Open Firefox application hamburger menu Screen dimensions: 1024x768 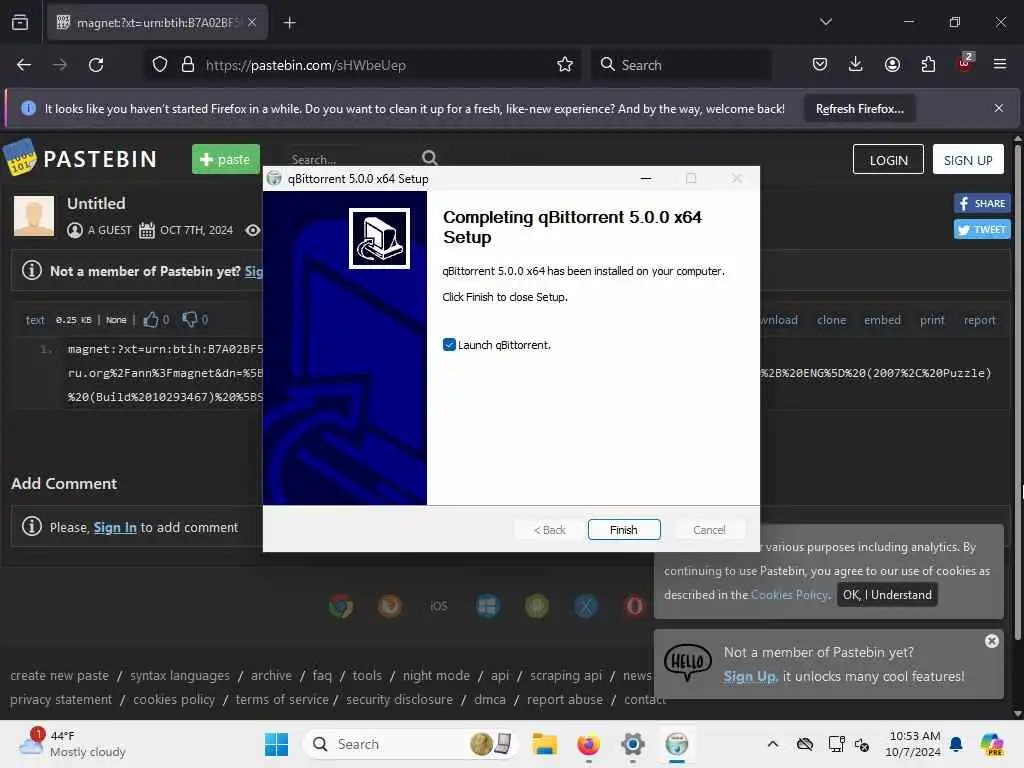[x=999, y=65]
